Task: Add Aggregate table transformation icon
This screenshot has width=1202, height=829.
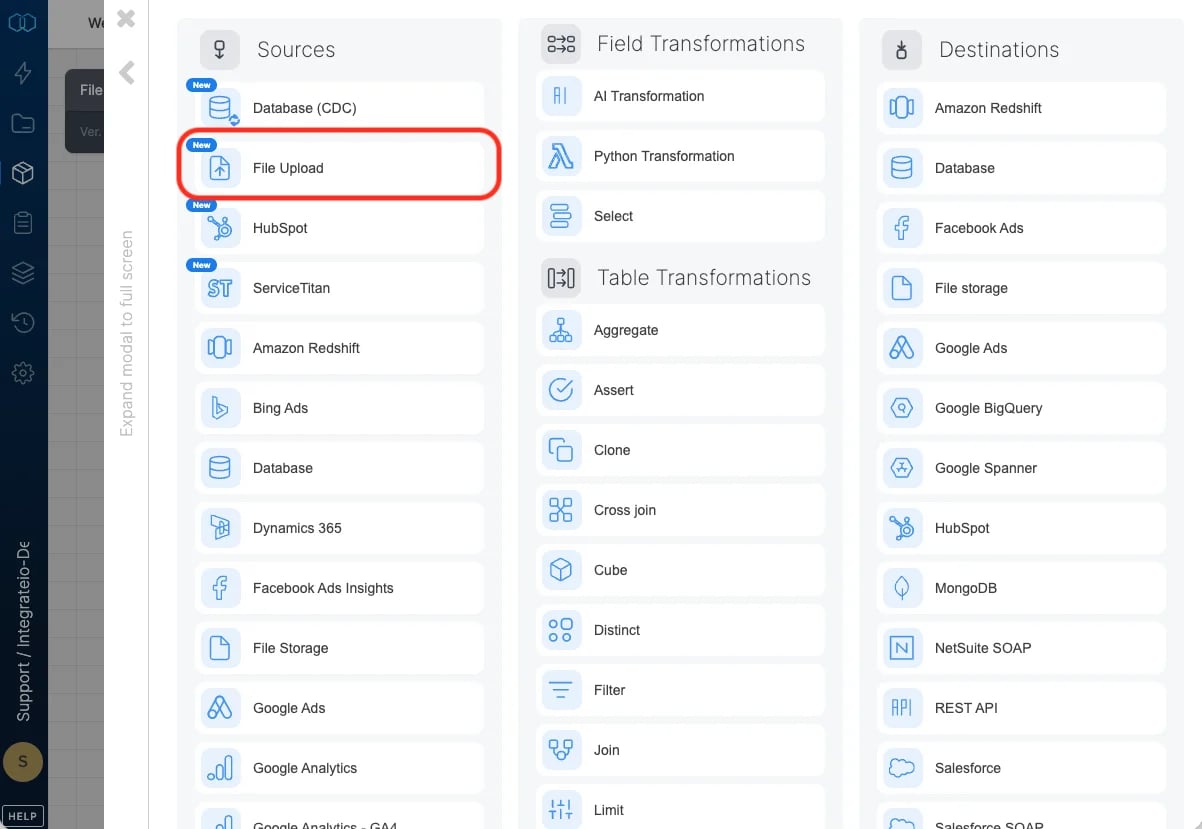Action: (x=561, y=330)
